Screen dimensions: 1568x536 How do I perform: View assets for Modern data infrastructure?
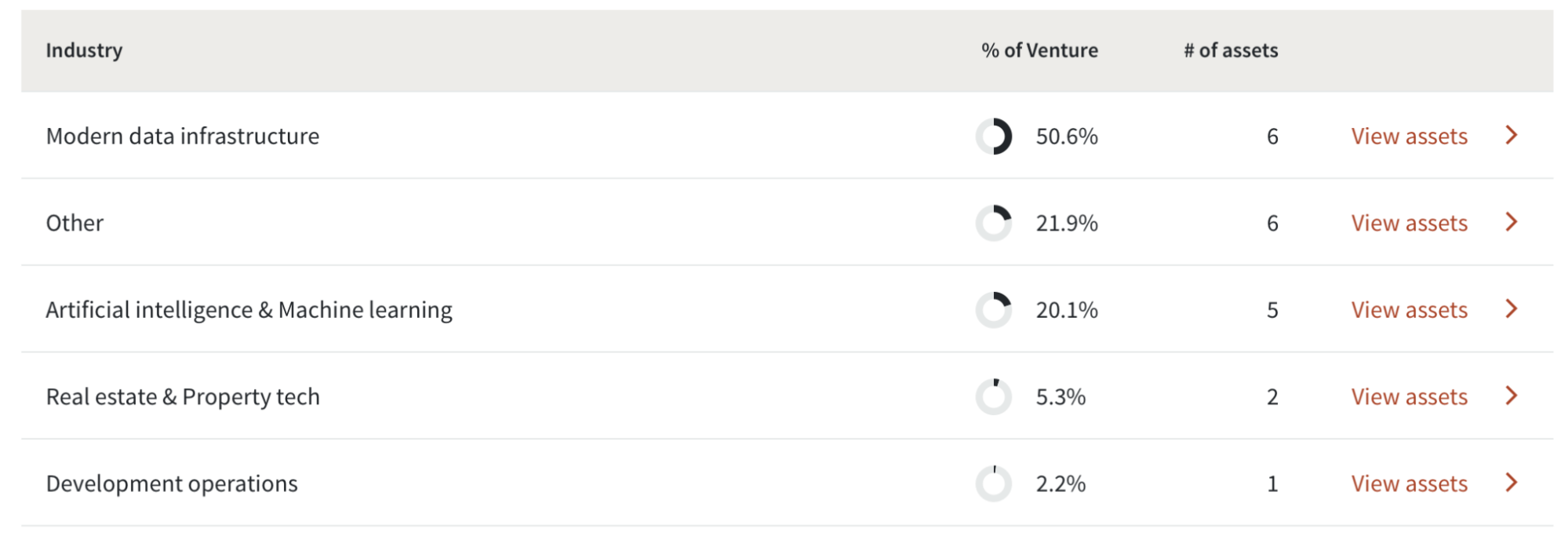[1409, 137]
